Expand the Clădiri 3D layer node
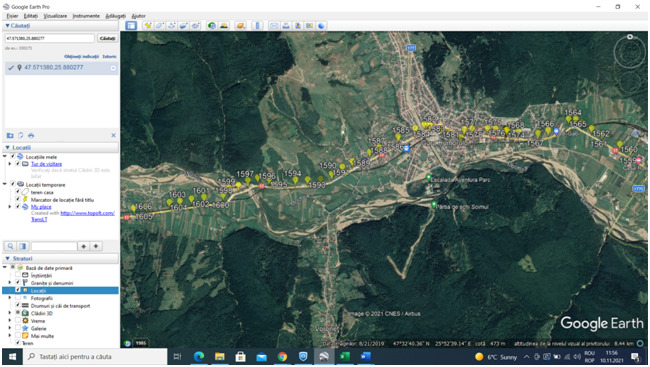This screenshot has width=650, height=367. click(10, 313)
